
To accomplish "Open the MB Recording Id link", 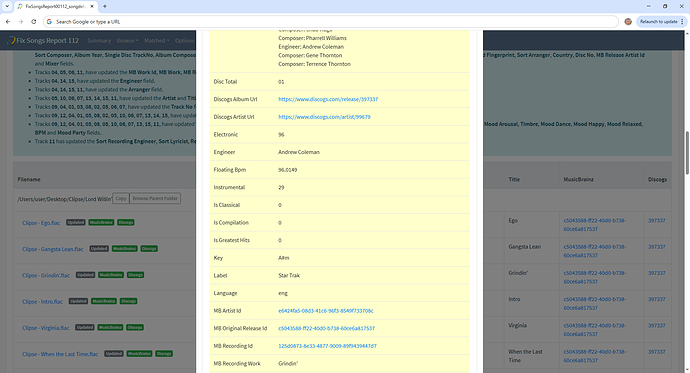I will [x=327, y=346].
